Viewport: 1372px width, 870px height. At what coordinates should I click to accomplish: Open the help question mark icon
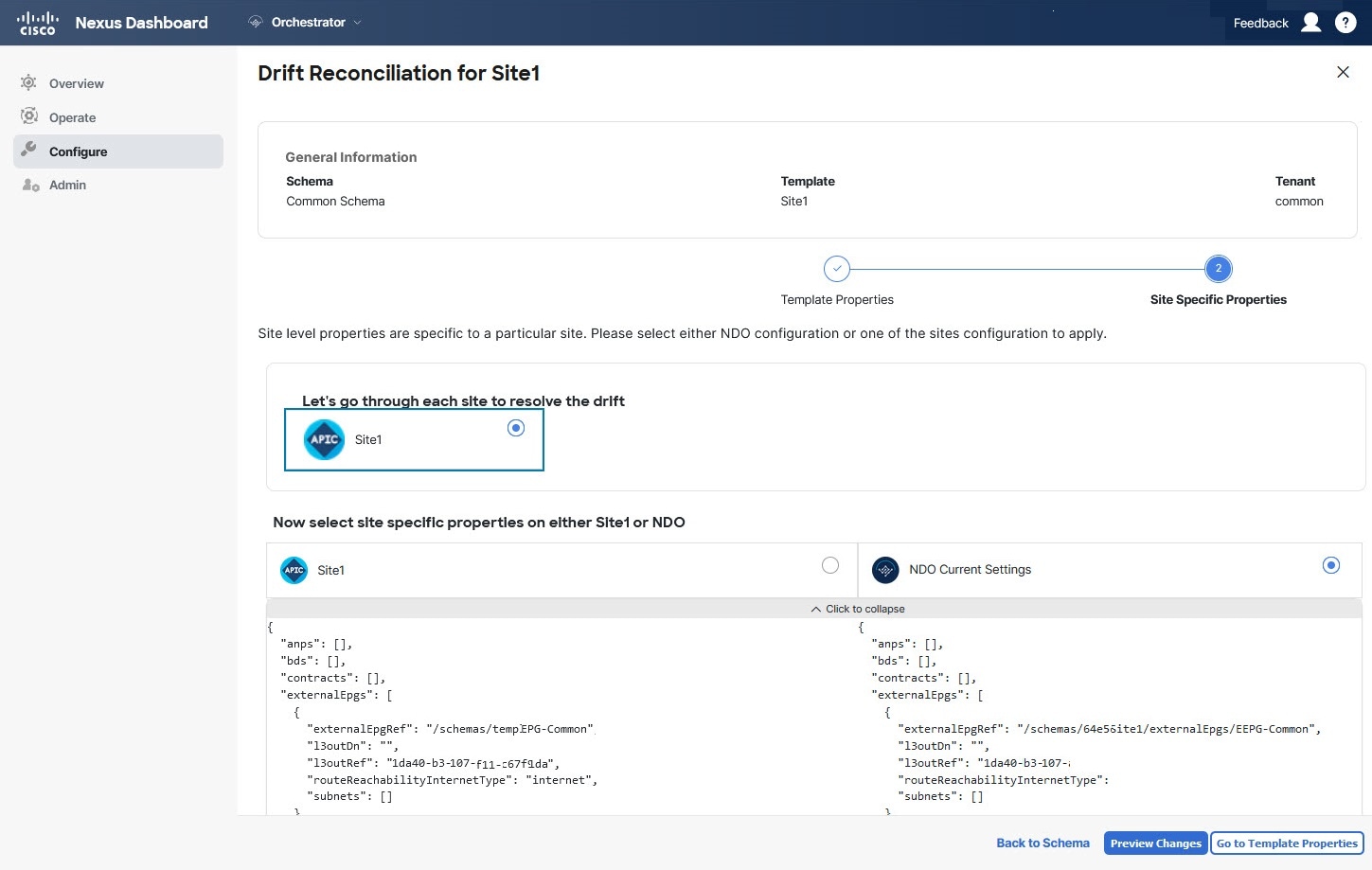pos(1345,23)
